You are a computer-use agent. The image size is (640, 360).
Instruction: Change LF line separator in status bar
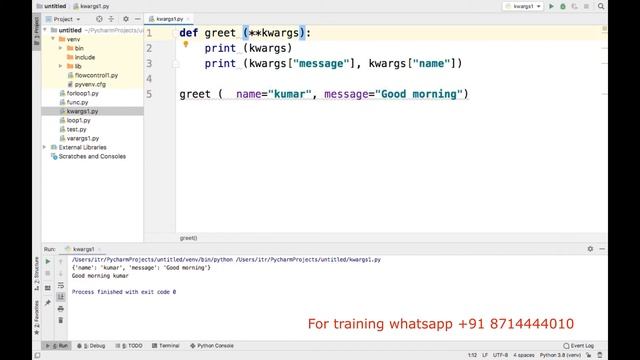(485, 355)
